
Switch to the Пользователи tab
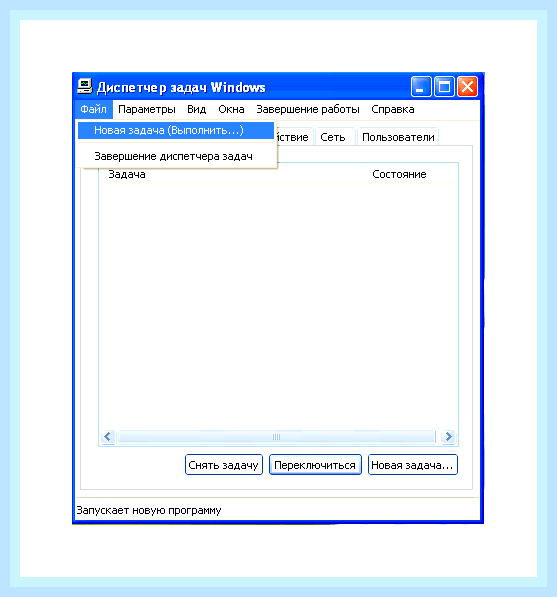(x=398, y=137)
